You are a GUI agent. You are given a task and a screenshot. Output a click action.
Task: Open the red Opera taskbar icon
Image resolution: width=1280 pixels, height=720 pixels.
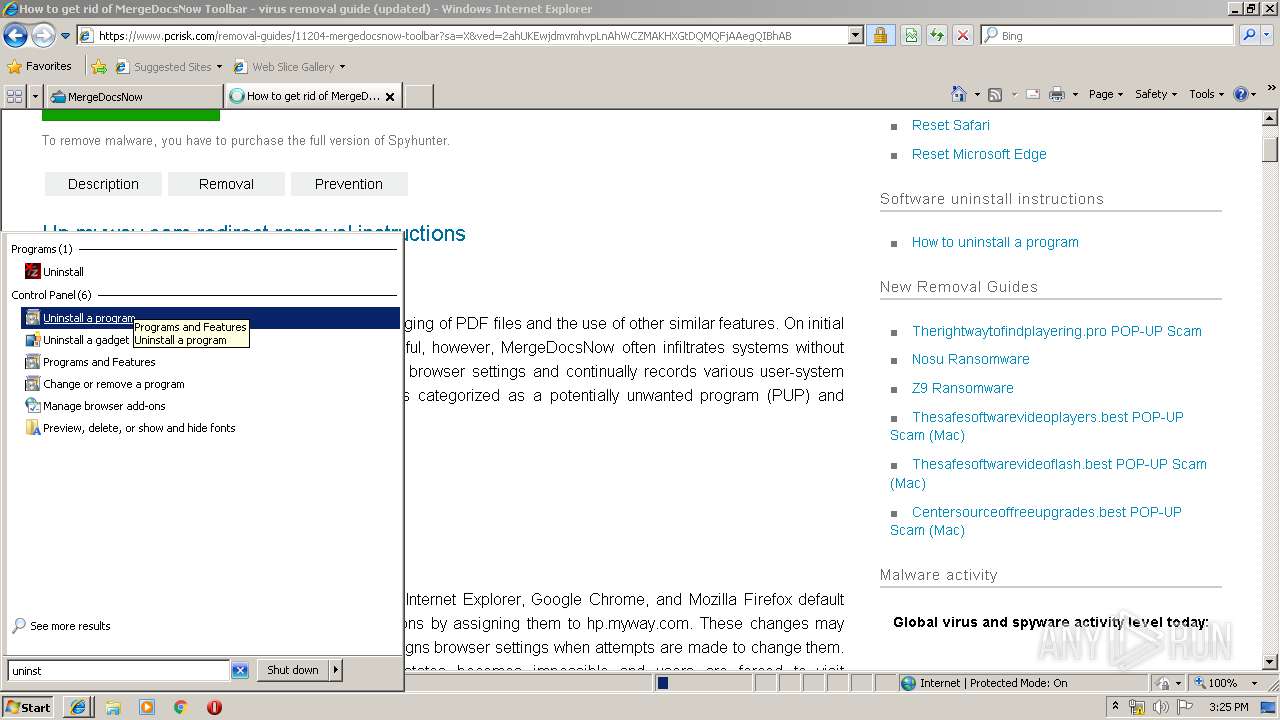(214, 707)
